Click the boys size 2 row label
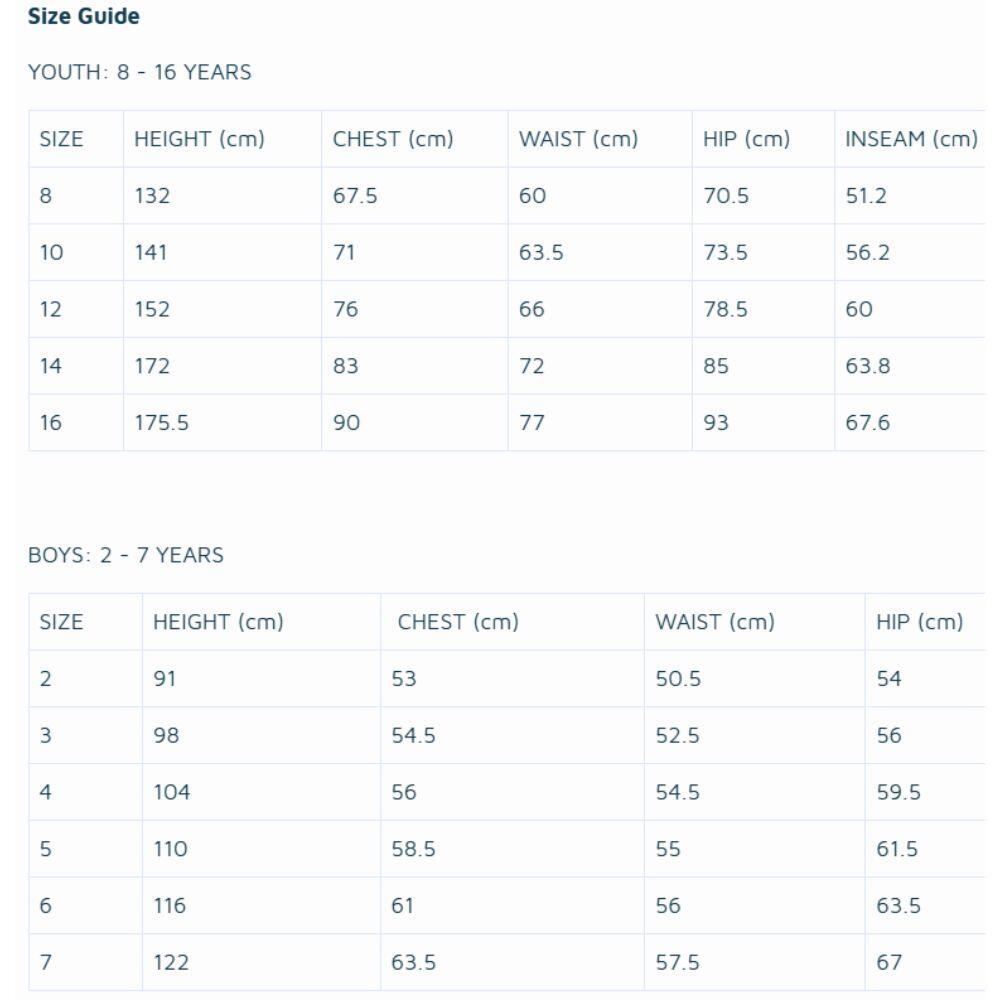 [85, 679]
